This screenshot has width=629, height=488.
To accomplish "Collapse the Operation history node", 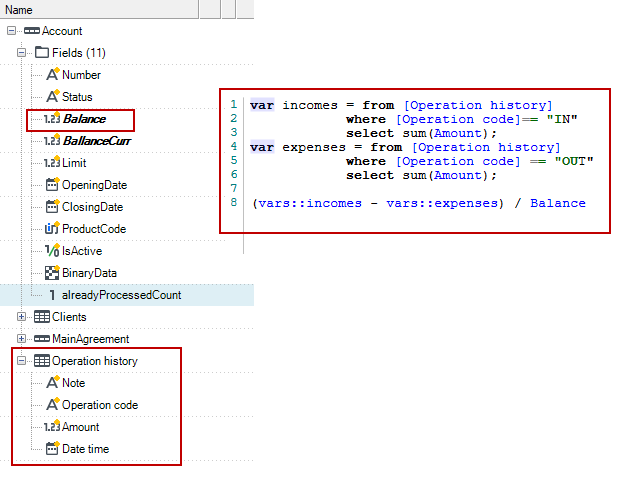I will click(21, 361).
